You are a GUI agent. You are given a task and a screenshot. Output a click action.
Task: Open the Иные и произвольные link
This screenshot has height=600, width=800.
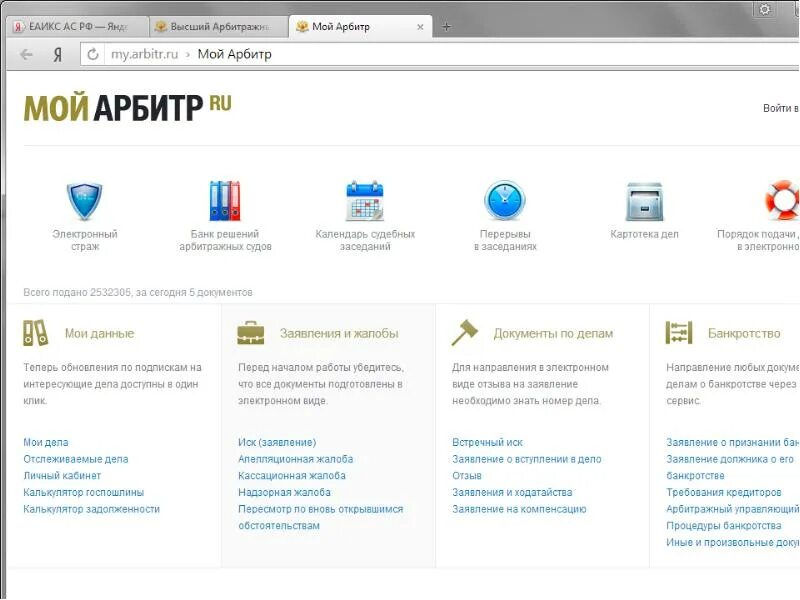coord(733,542)
